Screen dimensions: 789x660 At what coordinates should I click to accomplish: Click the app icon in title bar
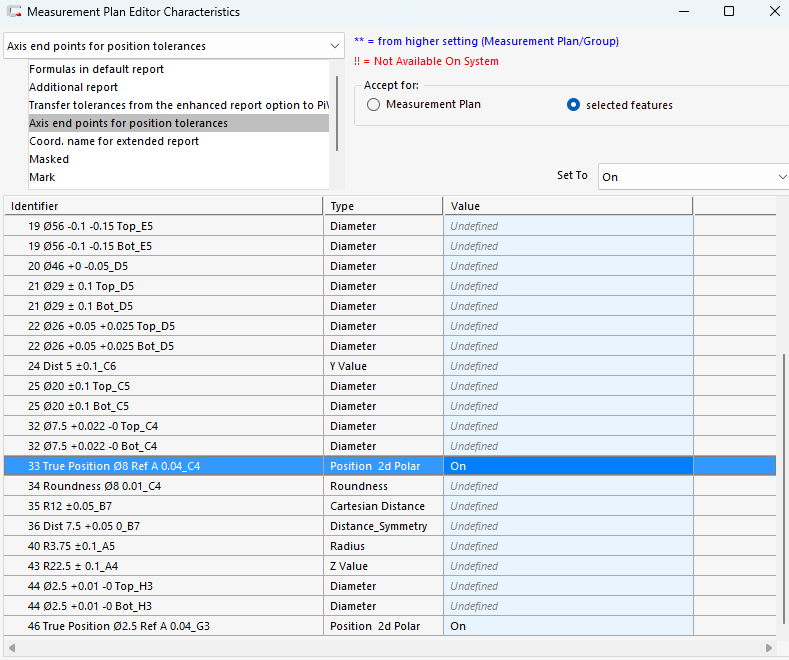coord(12,12)
